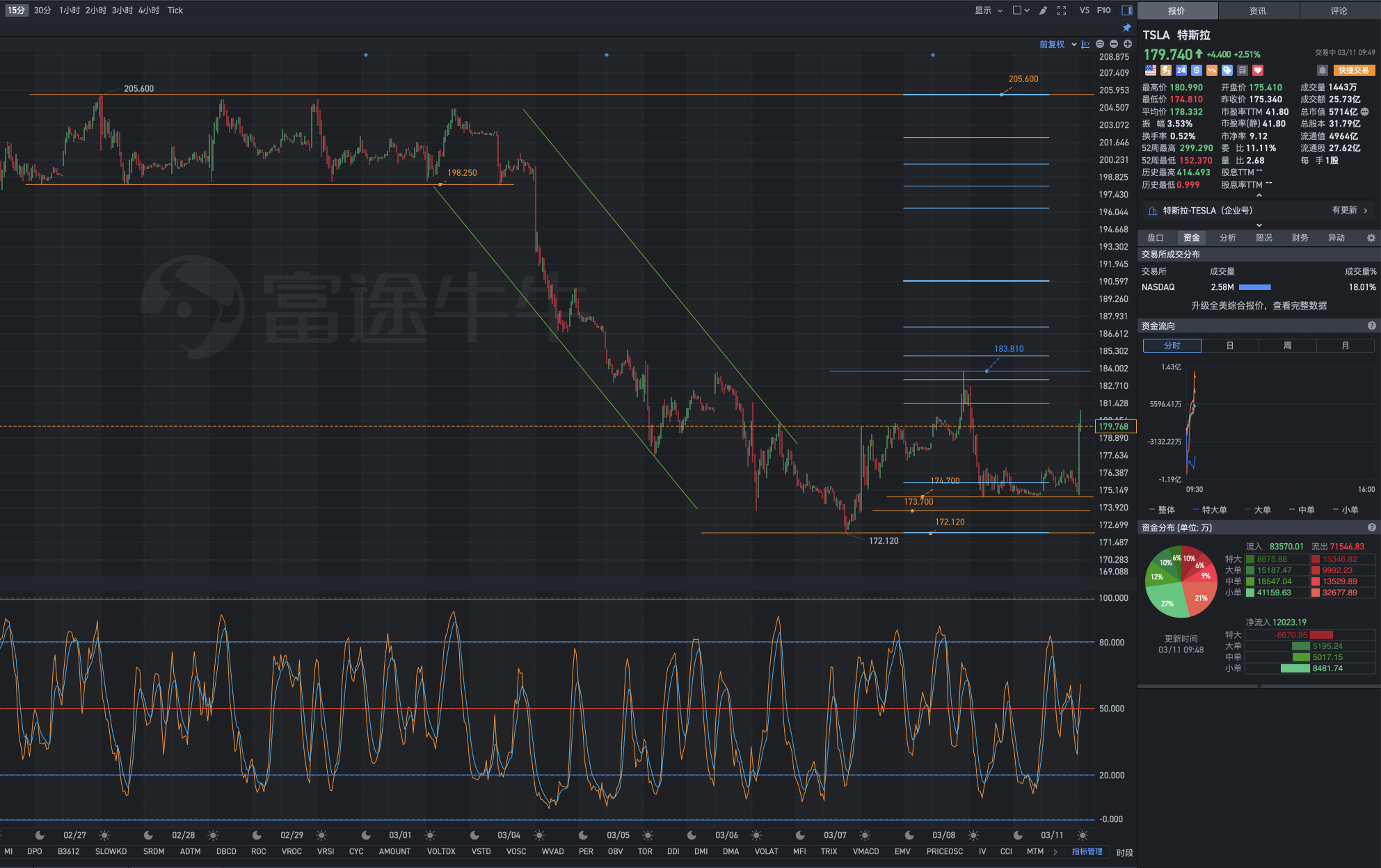1381x868 pixels.
Task: Open the 财务 tab
Action: tap(1300, 238)
